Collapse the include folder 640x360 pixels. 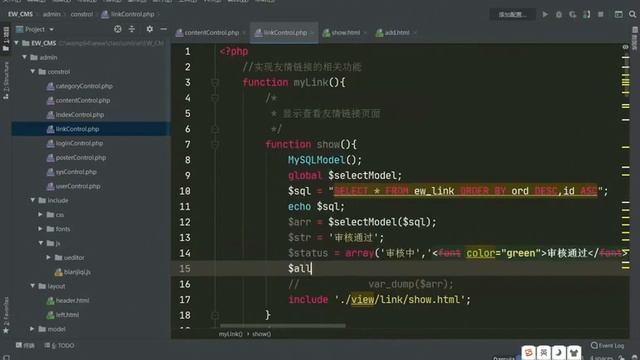(33, 200)
